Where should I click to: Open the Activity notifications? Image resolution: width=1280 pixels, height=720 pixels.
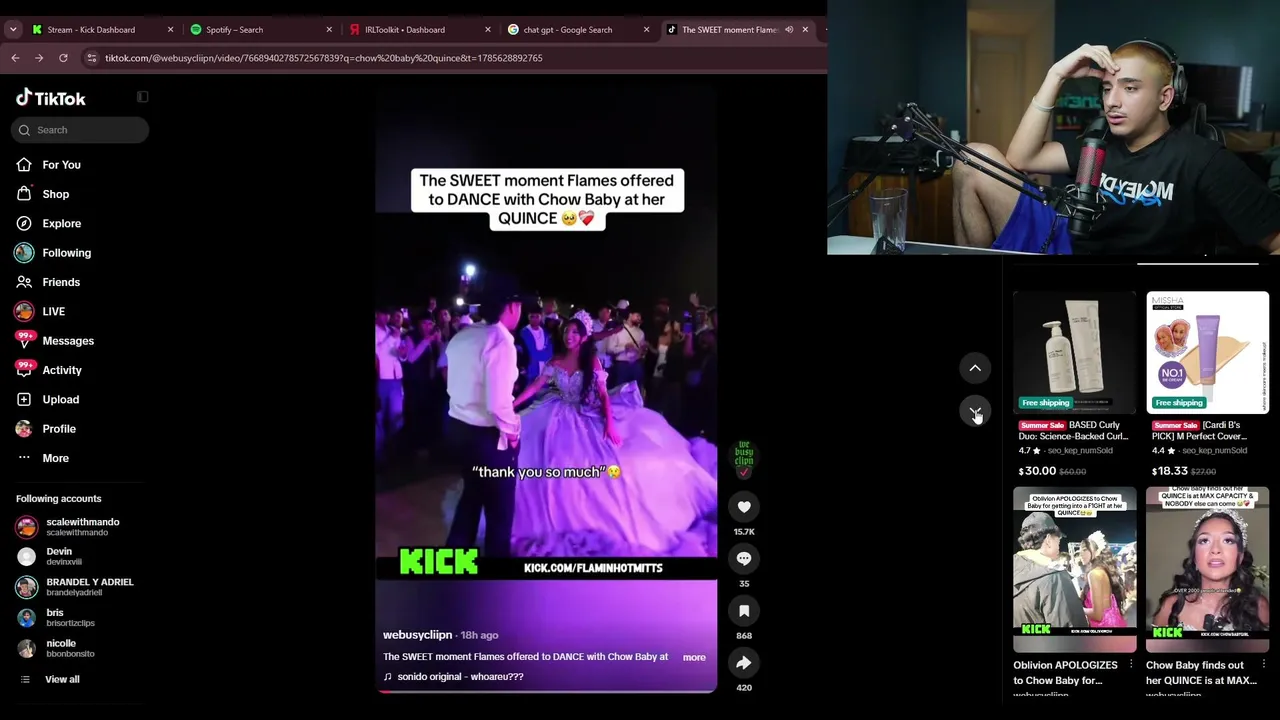pyautogui.click(x=62, y=370)
